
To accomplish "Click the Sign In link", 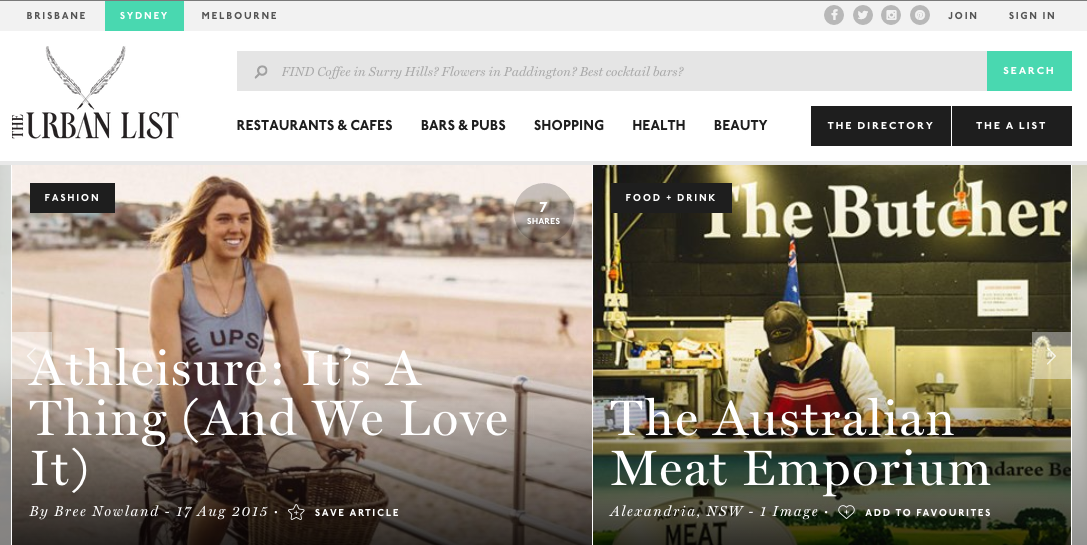I will (x=1032, y=15).
